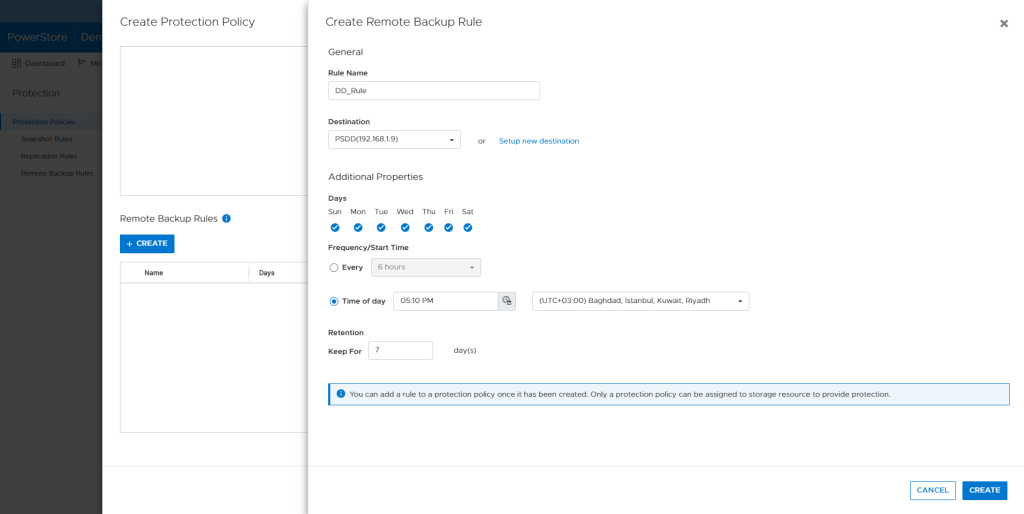Go to Replication Rules in sidebar
Viewport: 1024px width, 514px height.
tap(49, 156)
